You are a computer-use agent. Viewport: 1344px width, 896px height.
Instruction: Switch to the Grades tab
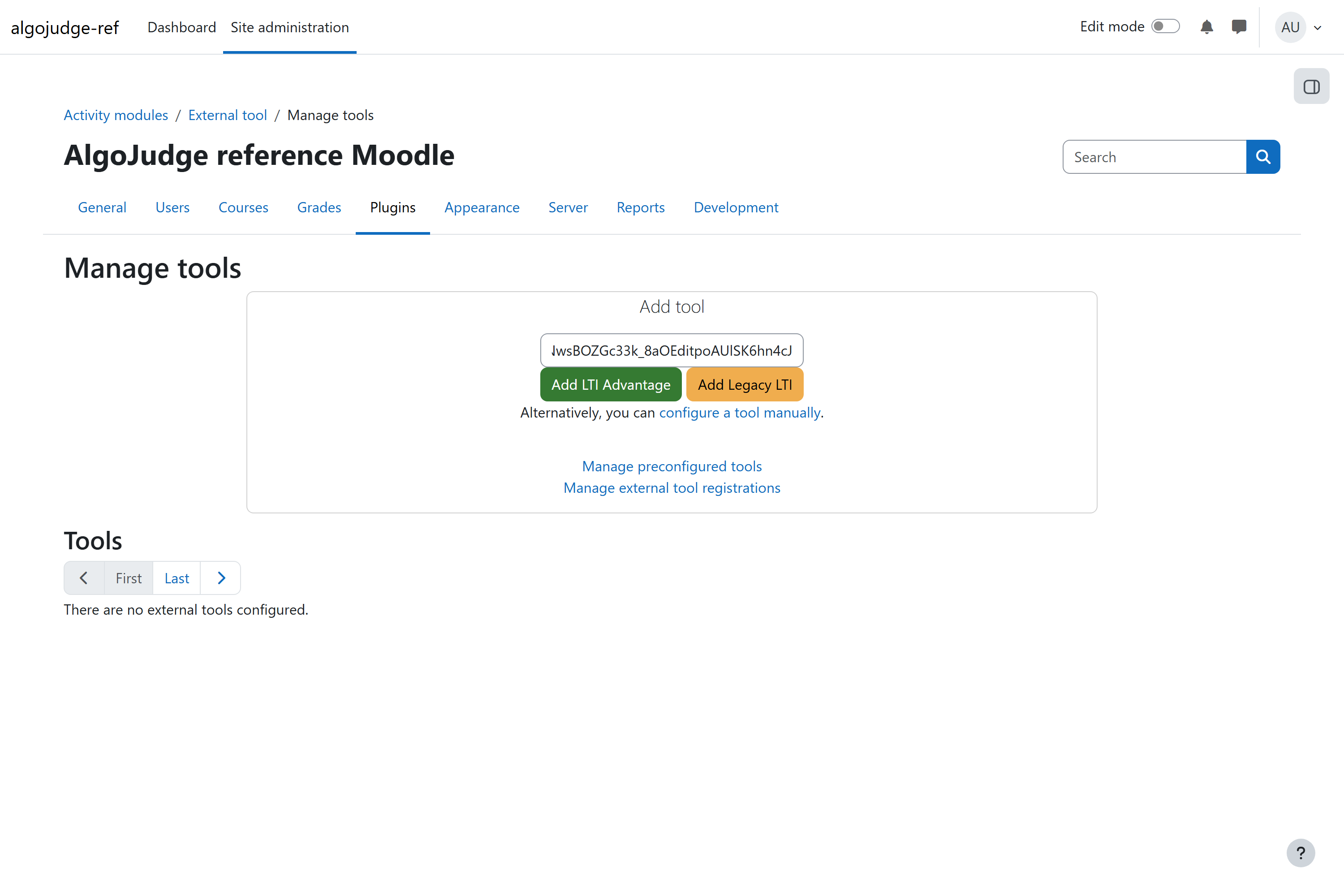319,207
